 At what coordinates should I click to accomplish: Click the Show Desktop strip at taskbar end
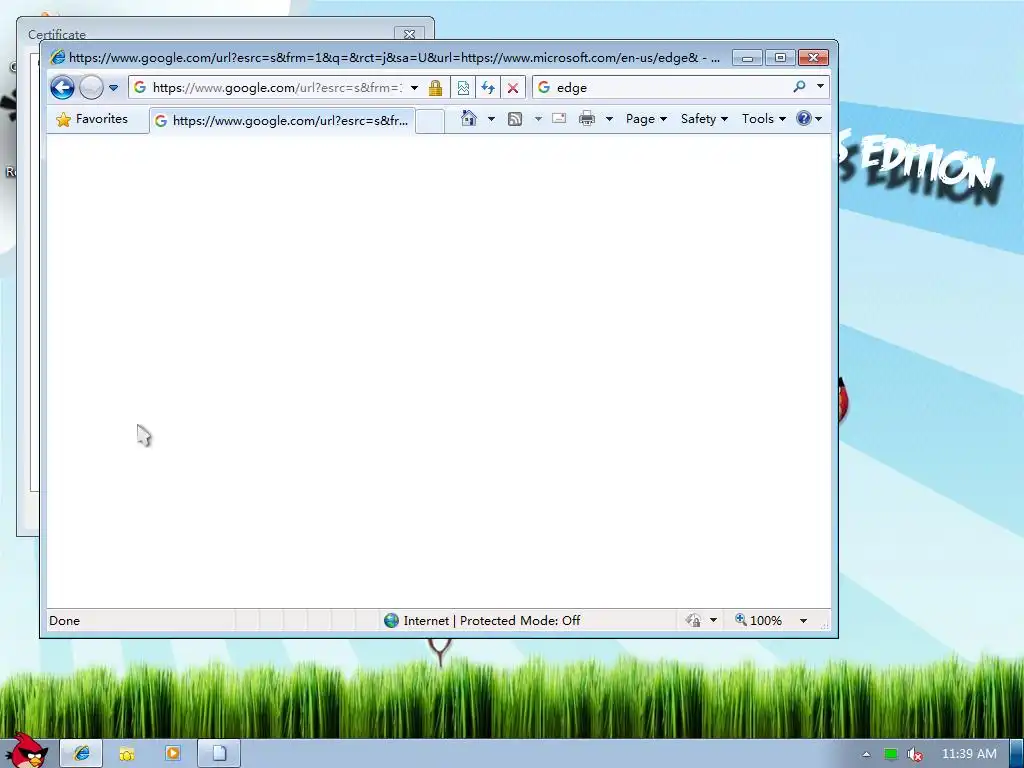pos(1017,754)
